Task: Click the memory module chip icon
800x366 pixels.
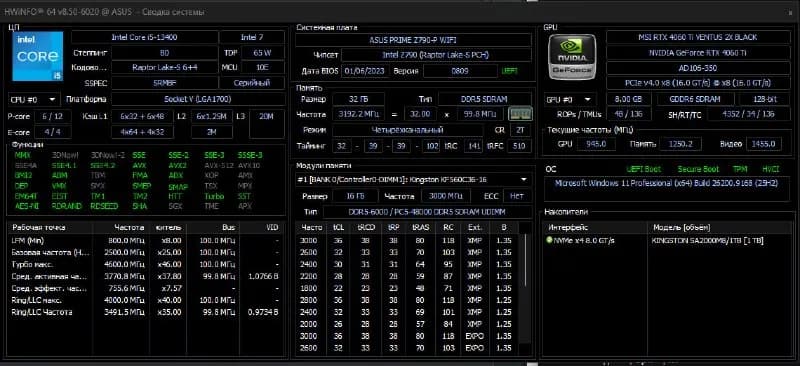Action: [520, 114]
